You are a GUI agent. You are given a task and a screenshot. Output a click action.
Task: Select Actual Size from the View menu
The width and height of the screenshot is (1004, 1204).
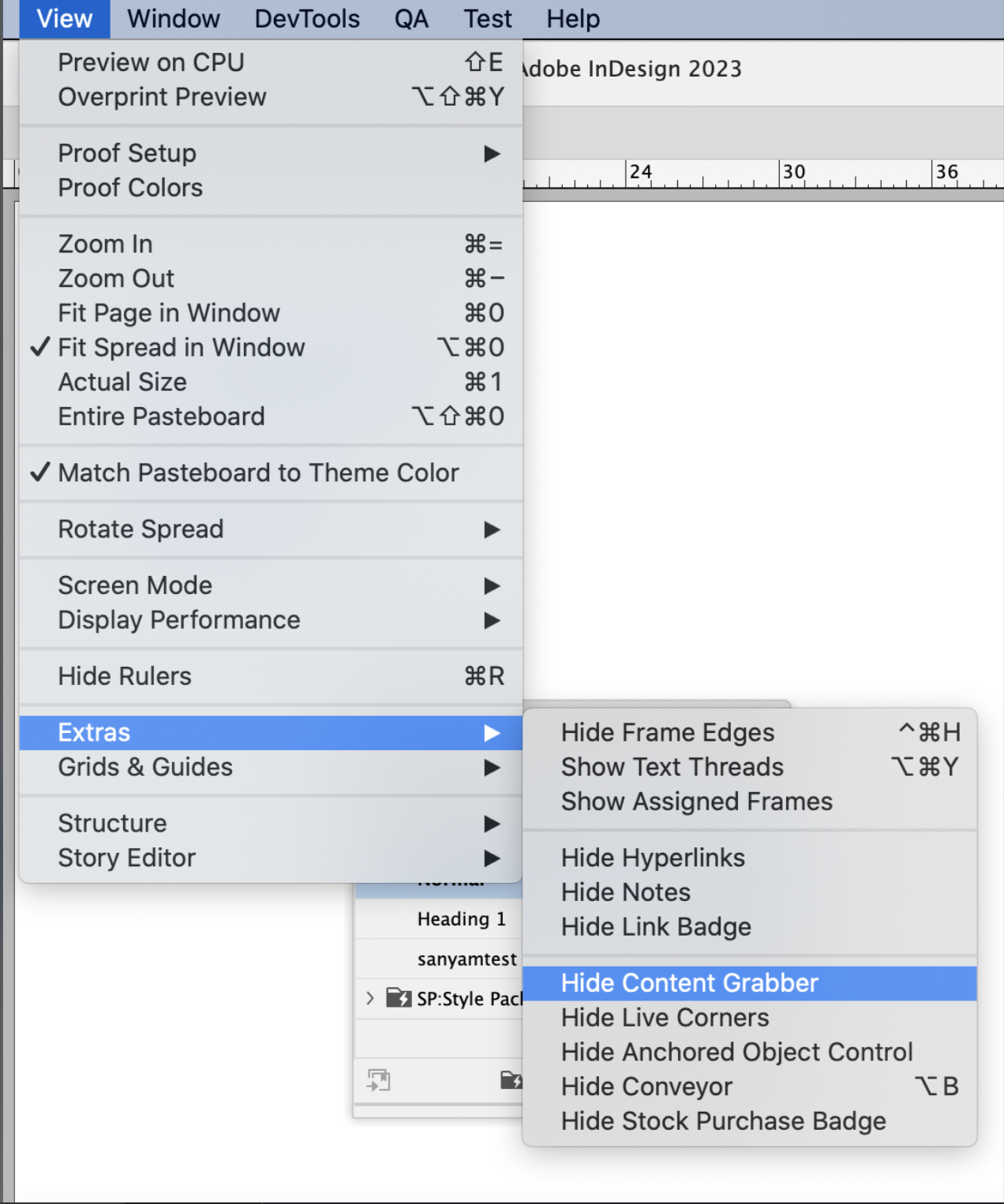click(122, 382)
